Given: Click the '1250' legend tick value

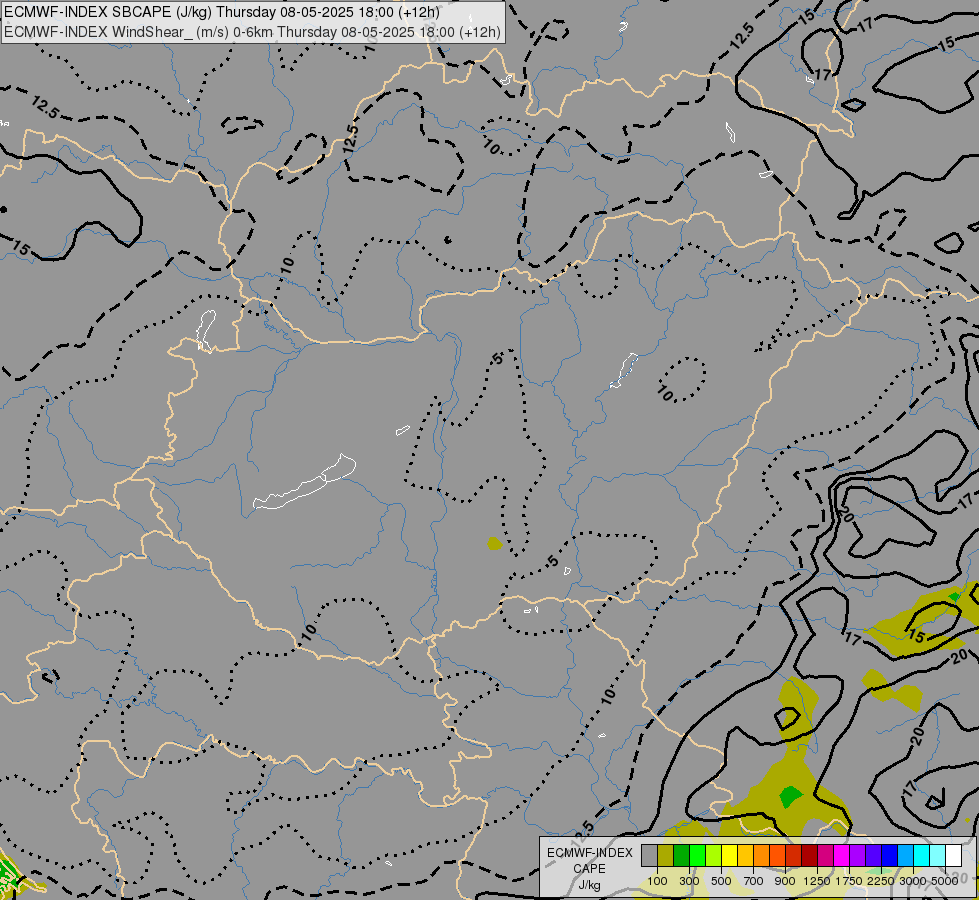Looking at the screenshot, I should pos(817,881).
